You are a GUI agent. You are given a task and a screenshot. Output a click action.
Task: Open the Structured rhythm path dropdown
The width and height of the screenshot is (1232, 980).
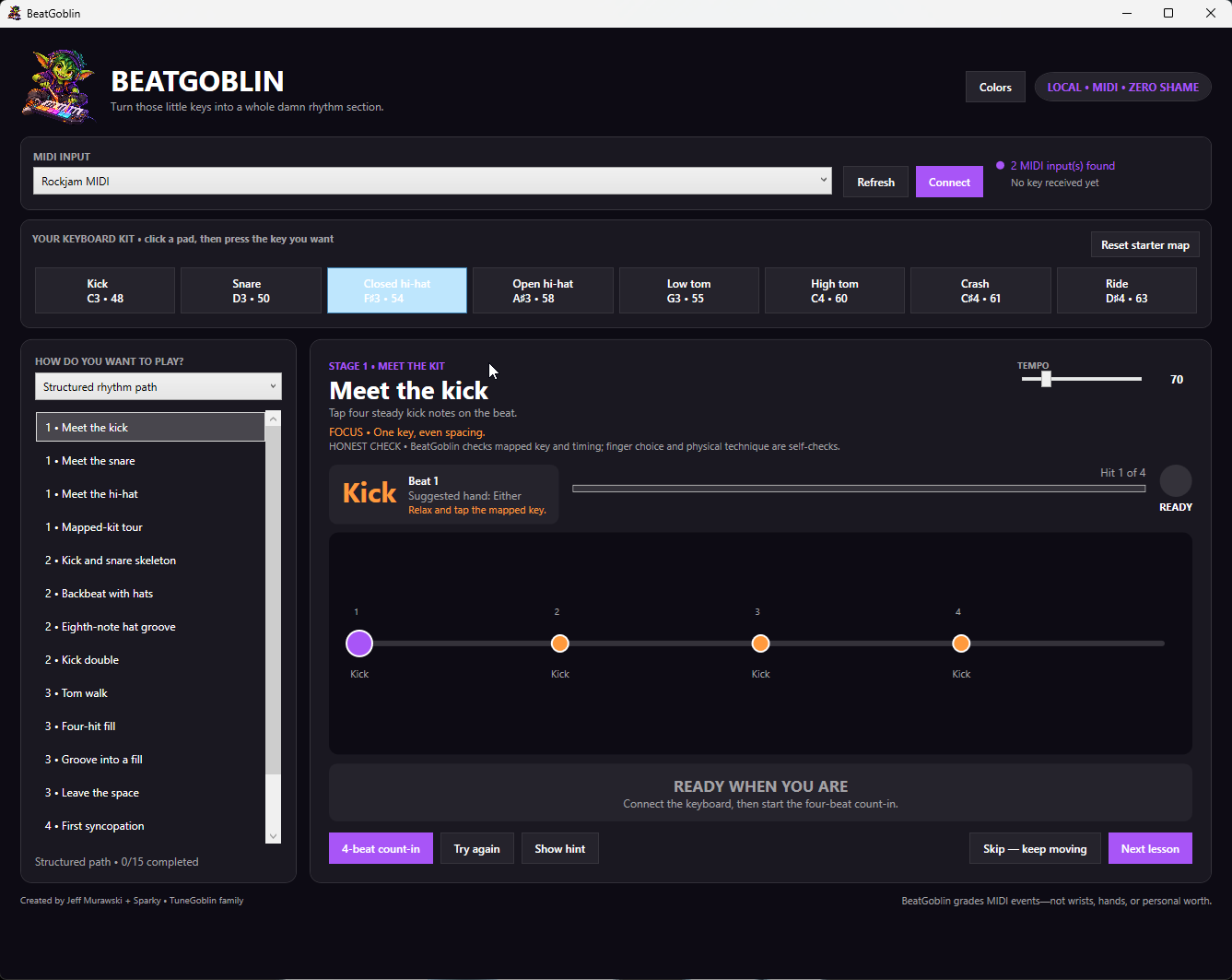(158, 386)
